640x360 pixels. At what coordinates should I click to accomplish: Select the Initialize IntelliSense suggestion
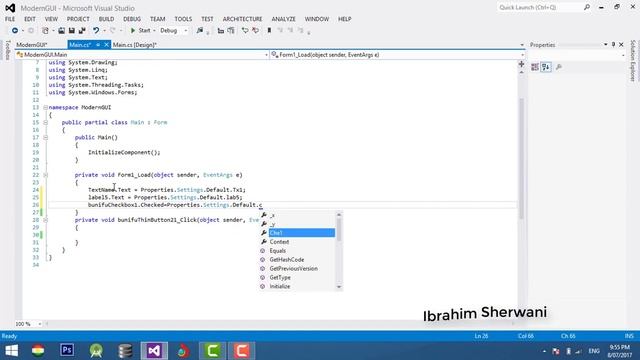click(x=298, y=287)
